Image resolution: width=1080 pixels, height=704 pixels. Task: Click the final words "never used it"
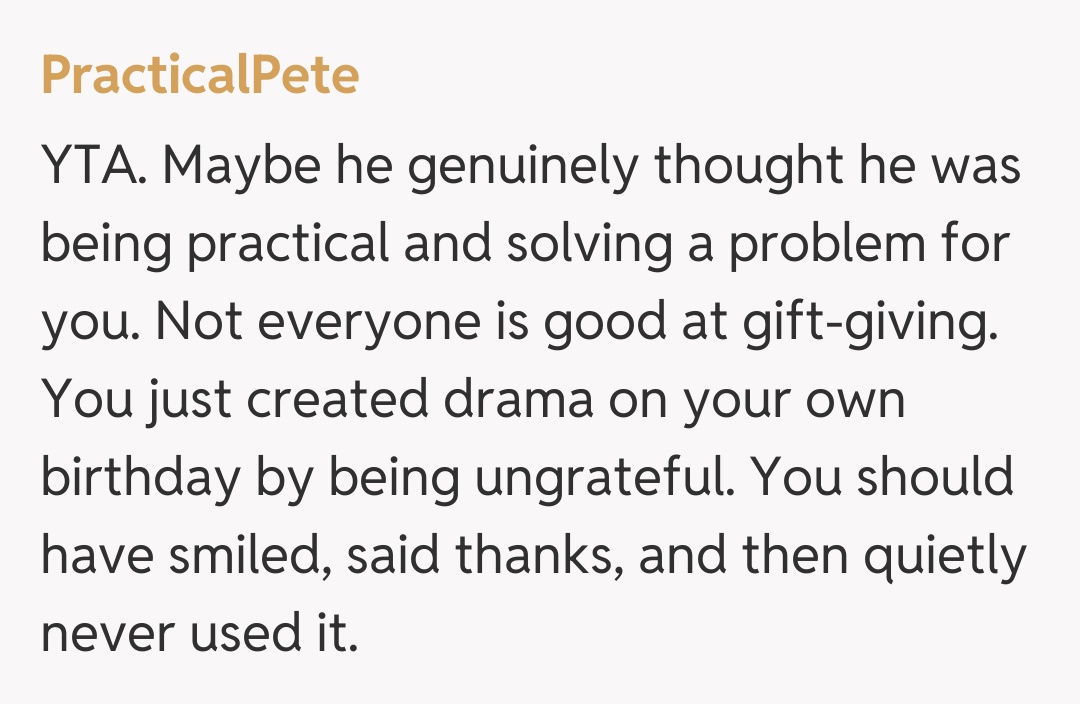199,634
